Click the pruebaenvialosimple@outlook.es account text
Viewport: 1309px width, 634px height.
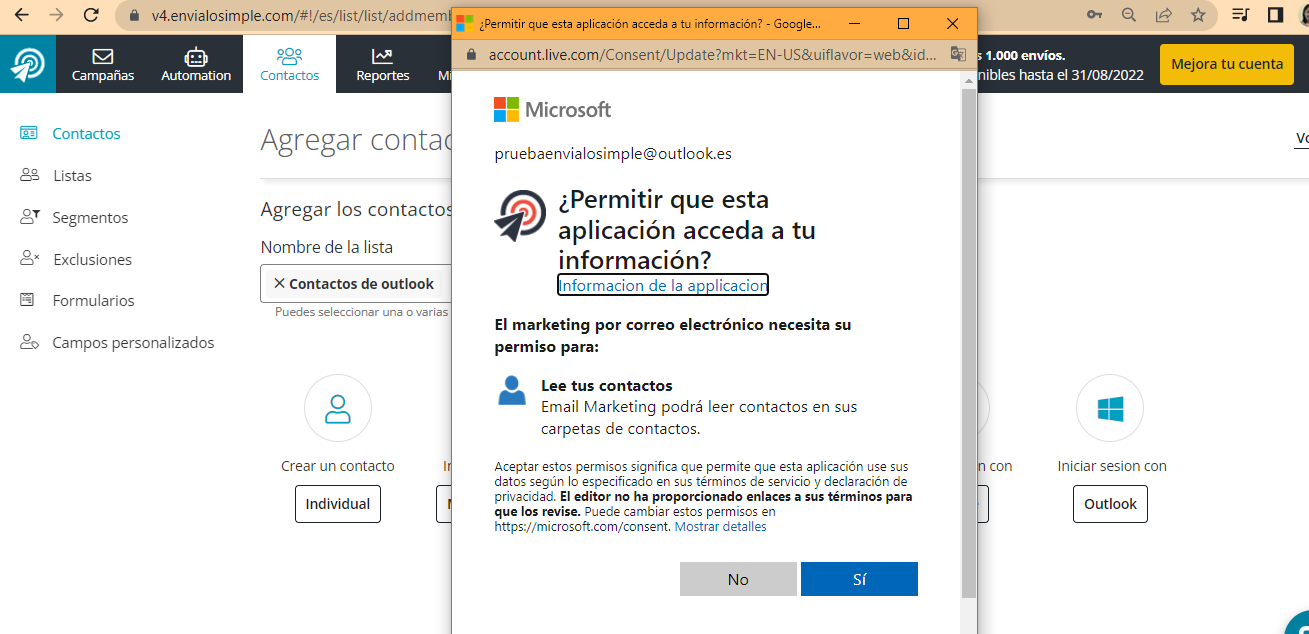tap(613, 154)
